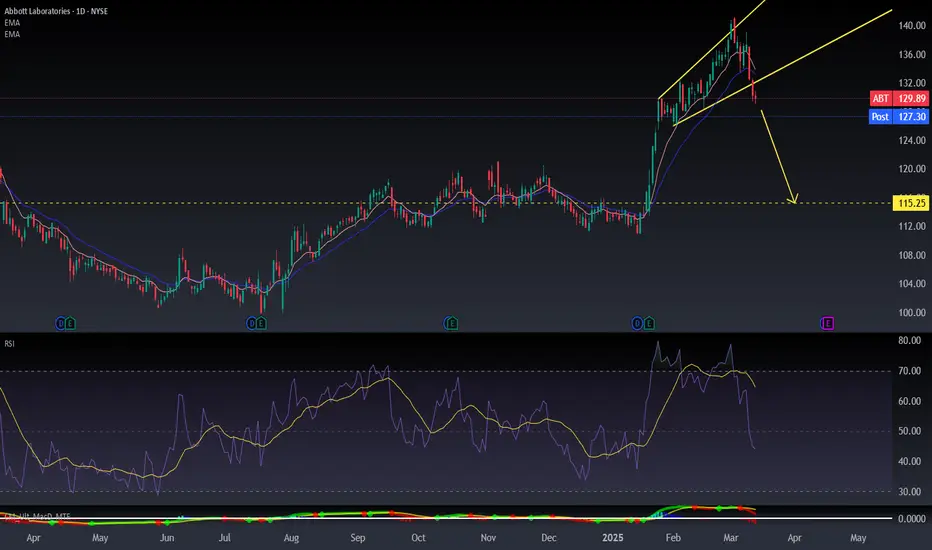Image resolution: width=932 pixels, height=550 pixels.
Task: Click the 140.00 price axis label
Action: click(912, 26)
